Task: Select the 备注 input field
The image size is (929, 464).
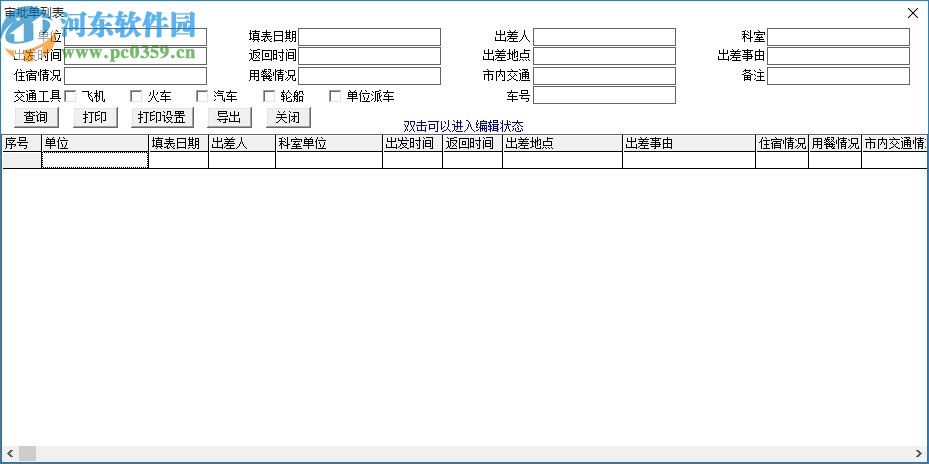Action: [x=838, y=76]
